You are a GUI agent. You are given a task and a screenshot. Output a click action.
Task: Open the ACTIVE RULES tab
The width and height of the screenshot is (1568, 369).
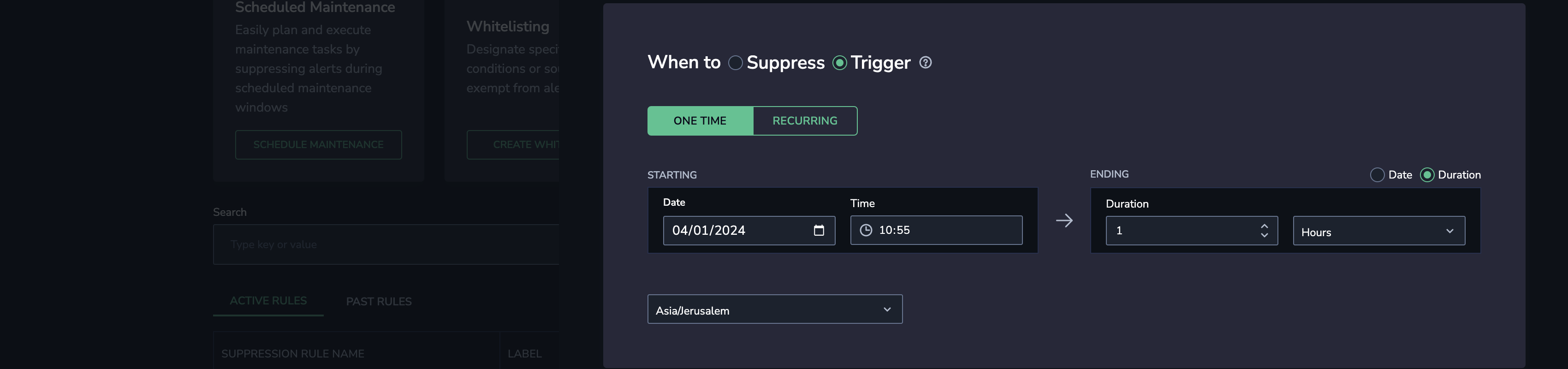click(268, 301)
